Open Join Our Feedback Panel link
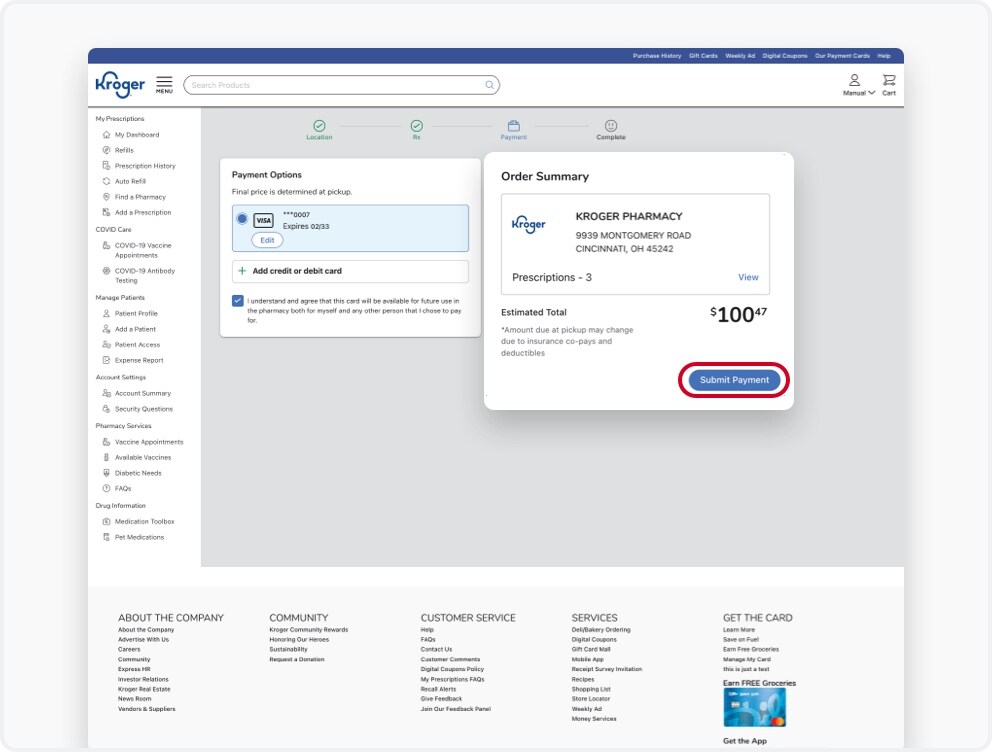Image resolution: width=992 pixels, height=752 pixels. 456,709
